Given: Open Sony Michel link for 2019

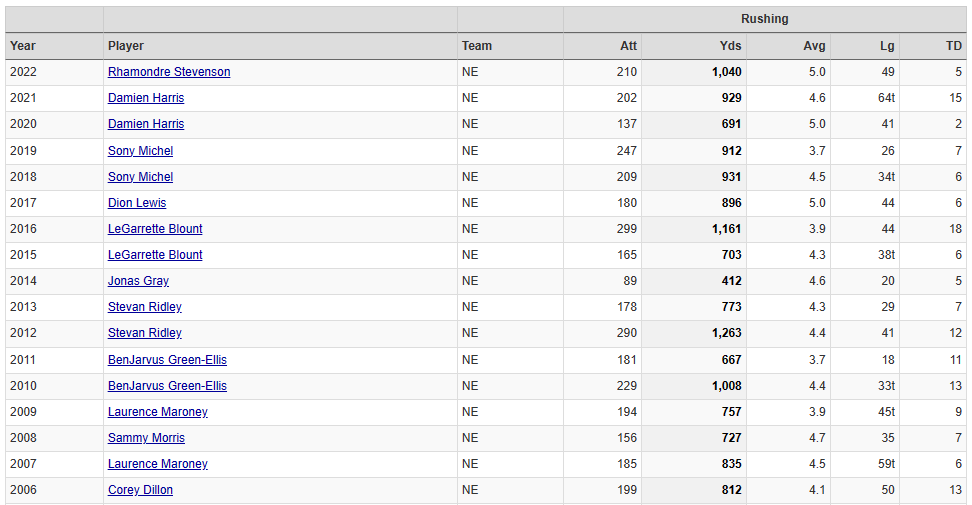Looking at the screenshot, I should (140, 151).
